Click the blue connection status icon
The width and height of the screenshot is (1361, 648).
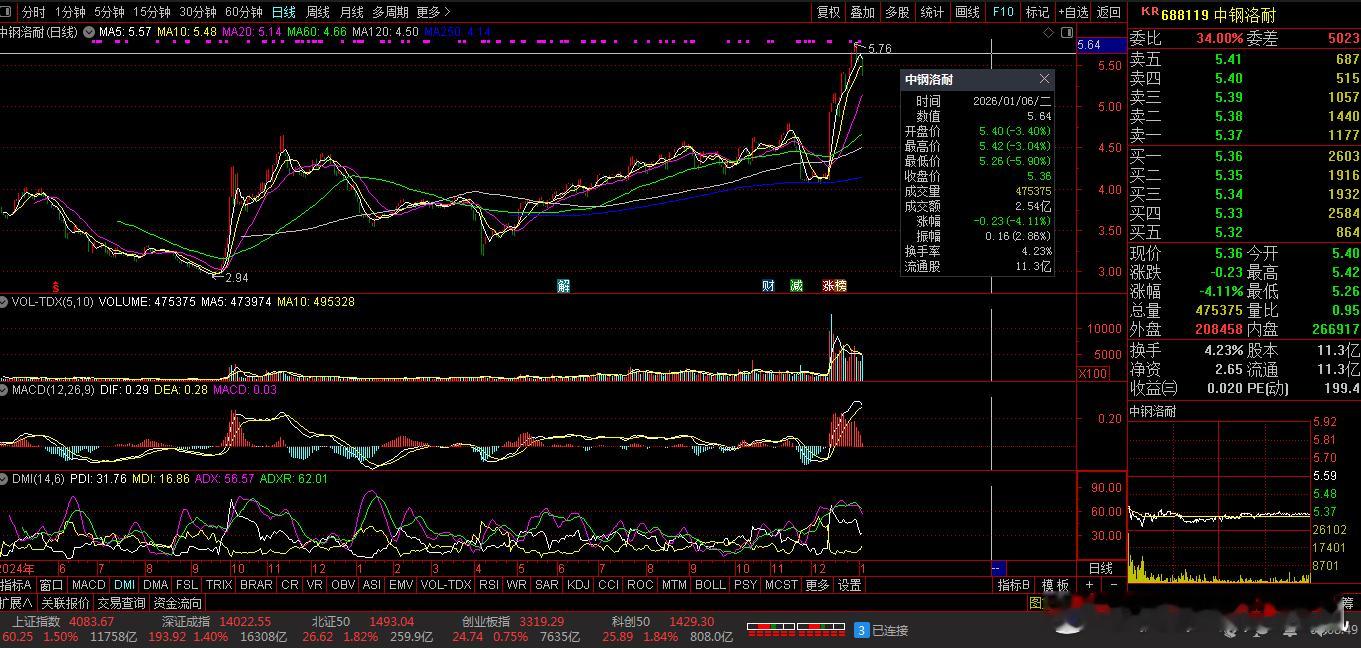coord(861,630)
